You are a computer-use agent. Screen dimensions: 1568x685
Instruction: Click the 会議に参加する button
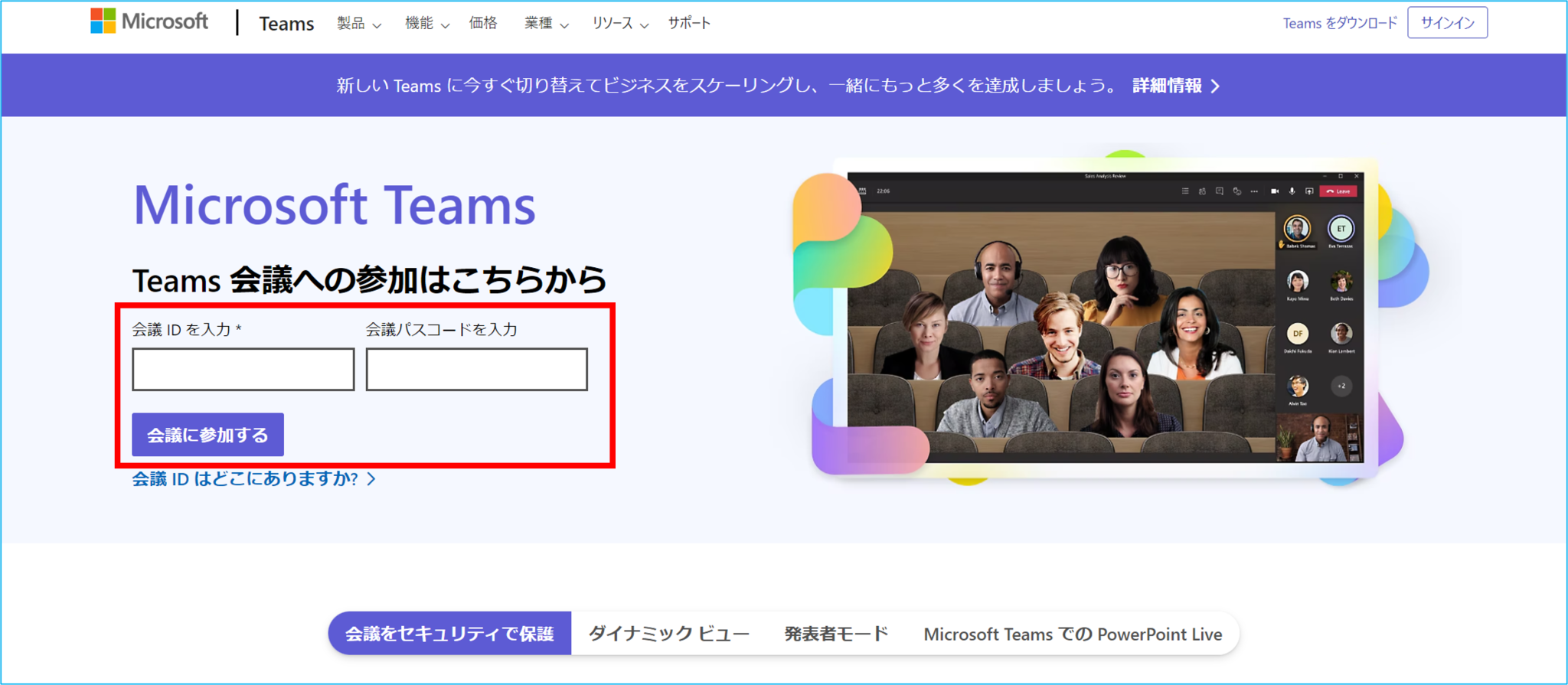[x=207, y=435]
